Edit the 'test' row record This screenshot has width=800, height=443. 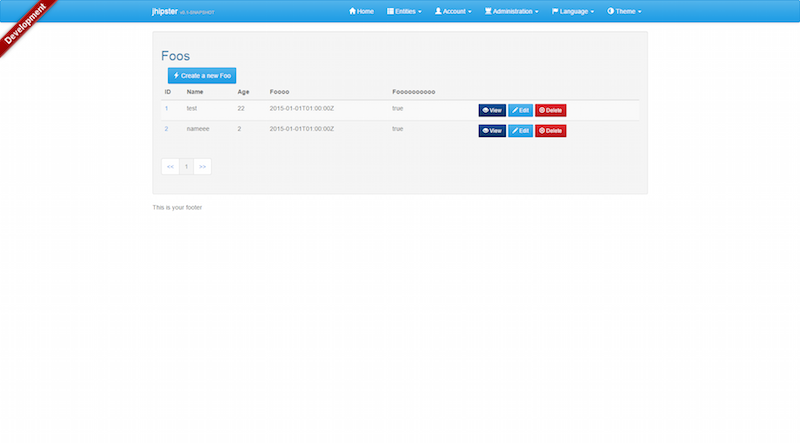tap(520, 110)
